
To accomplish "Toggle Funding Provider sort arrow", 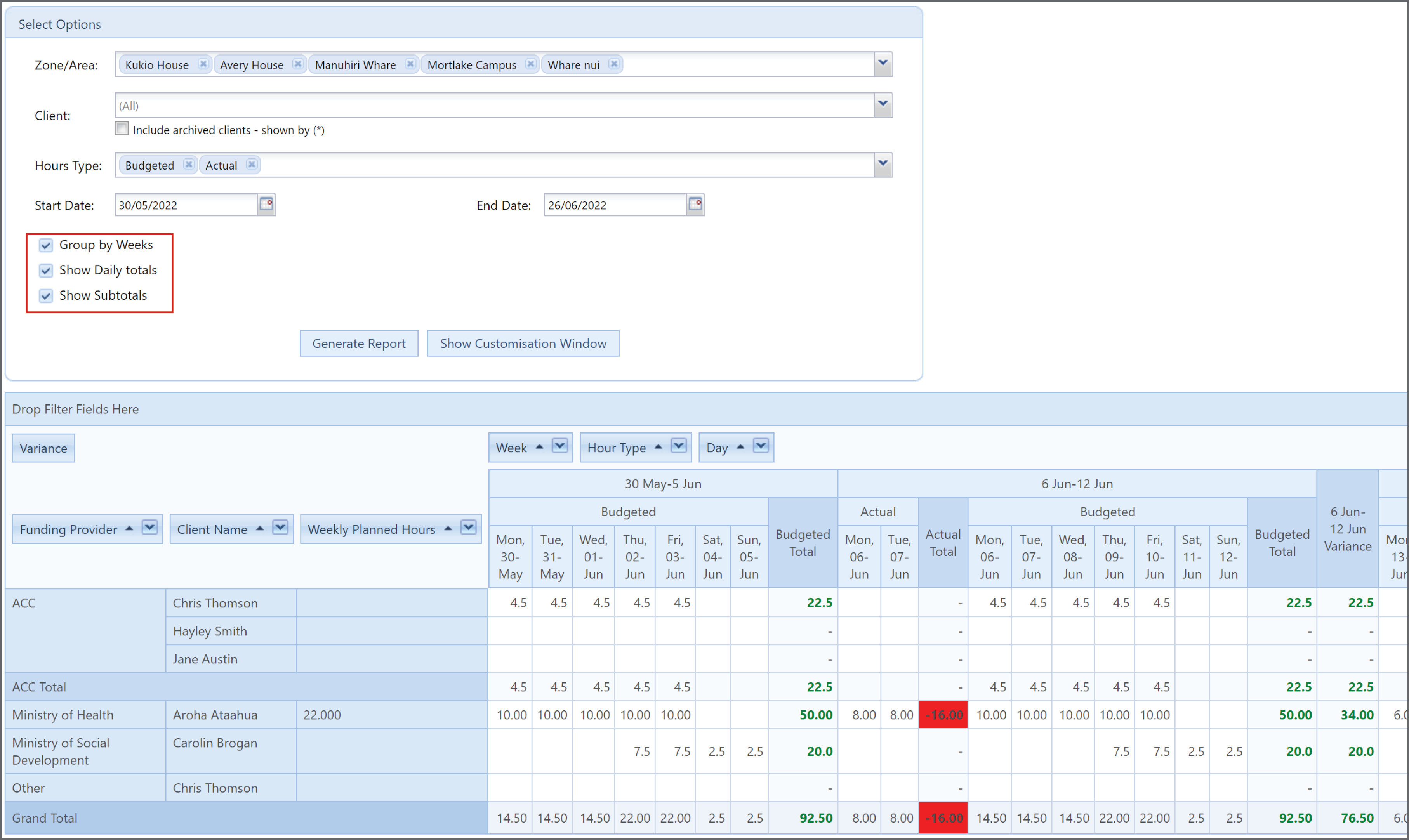I will (x=129, y=529).
